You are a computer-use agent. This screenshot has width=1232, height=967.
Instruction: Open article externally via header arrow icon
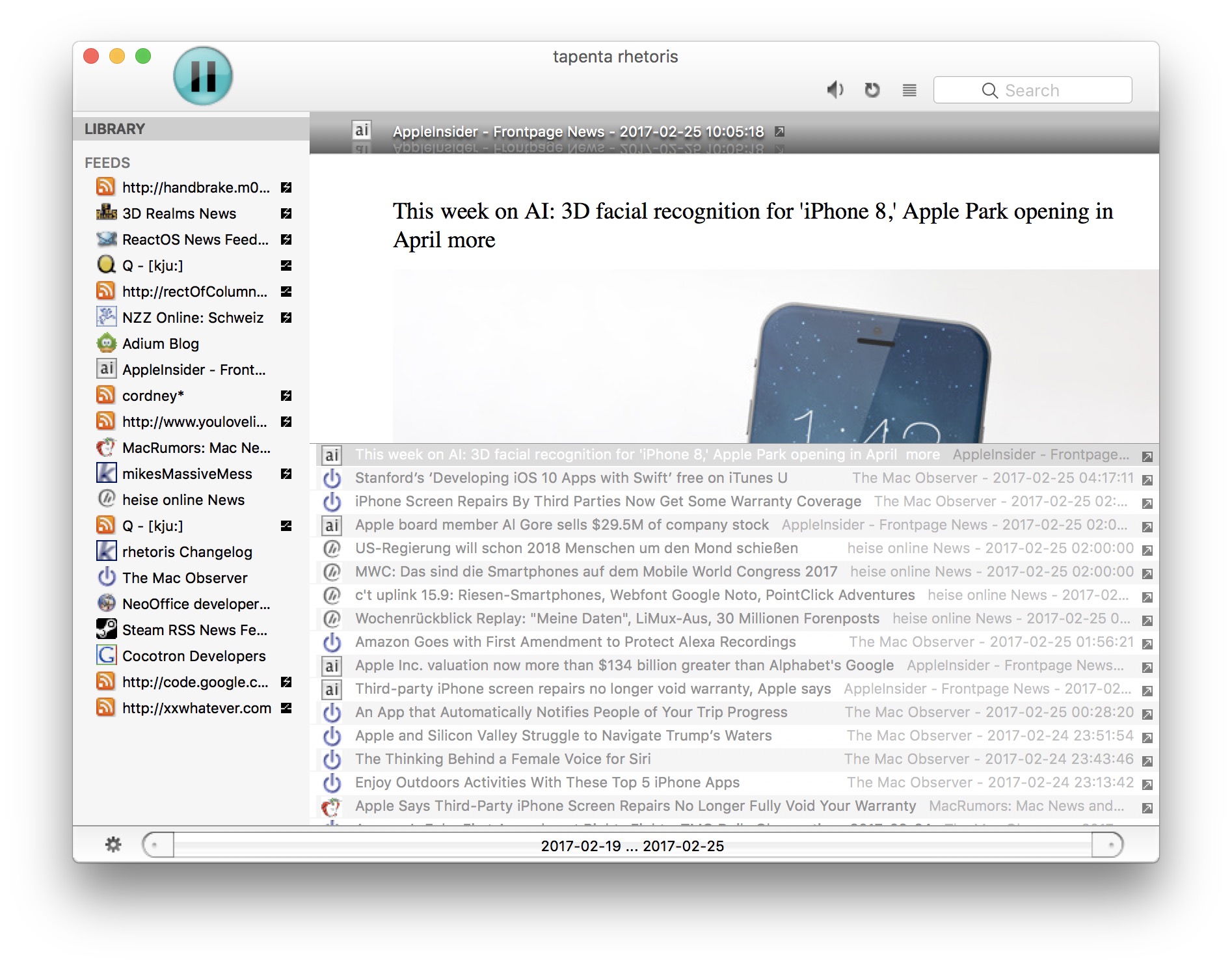[x=779, y=131]
